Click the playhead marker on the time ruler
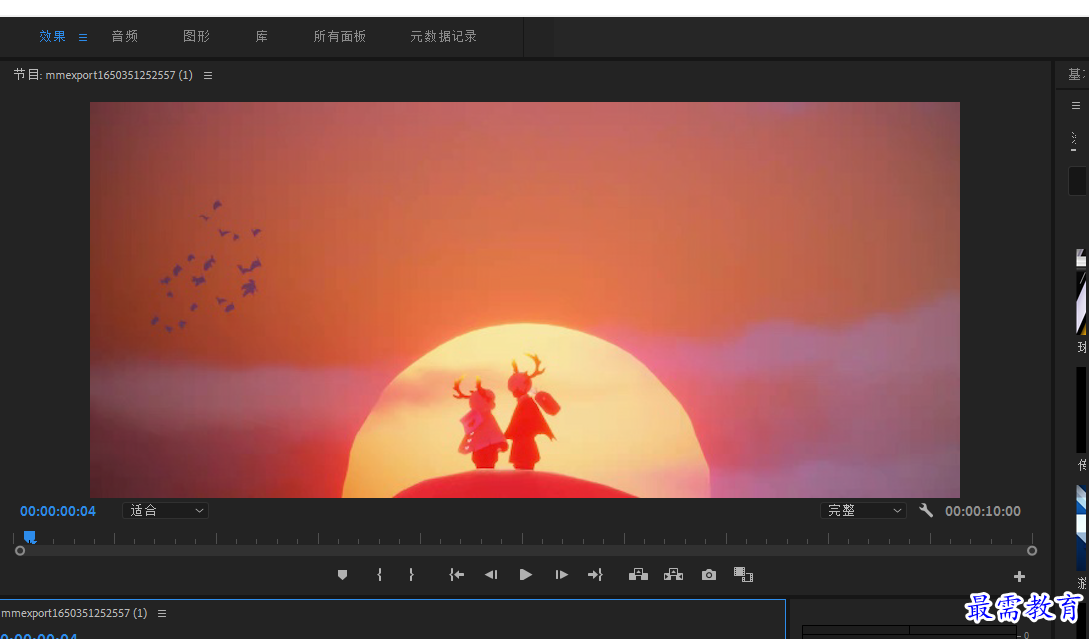 [29, 536]
